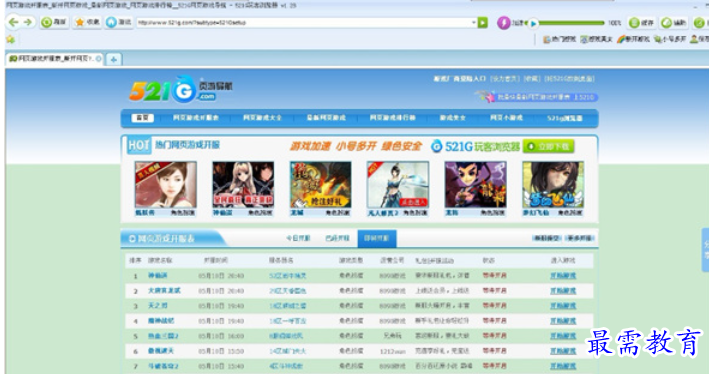Open the 凡人修真2 game thumbnail
Image resolution: width=709 pixels, height=374 pixels.
tap(398, 185)
